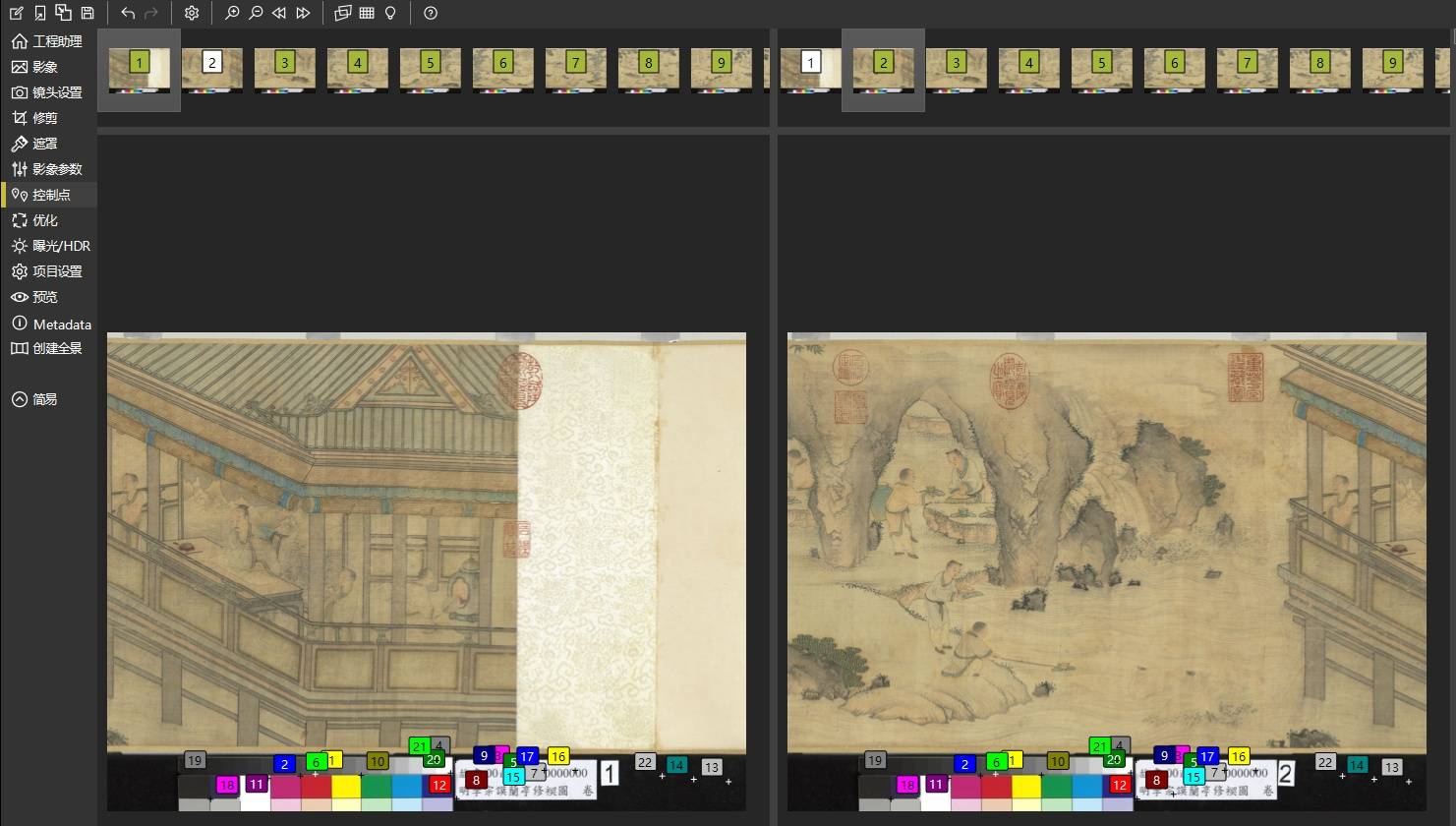Open the 遮罩 (Mask) panel
Viewport: 1456px width, 826px height.
click(x=43, y=144)
